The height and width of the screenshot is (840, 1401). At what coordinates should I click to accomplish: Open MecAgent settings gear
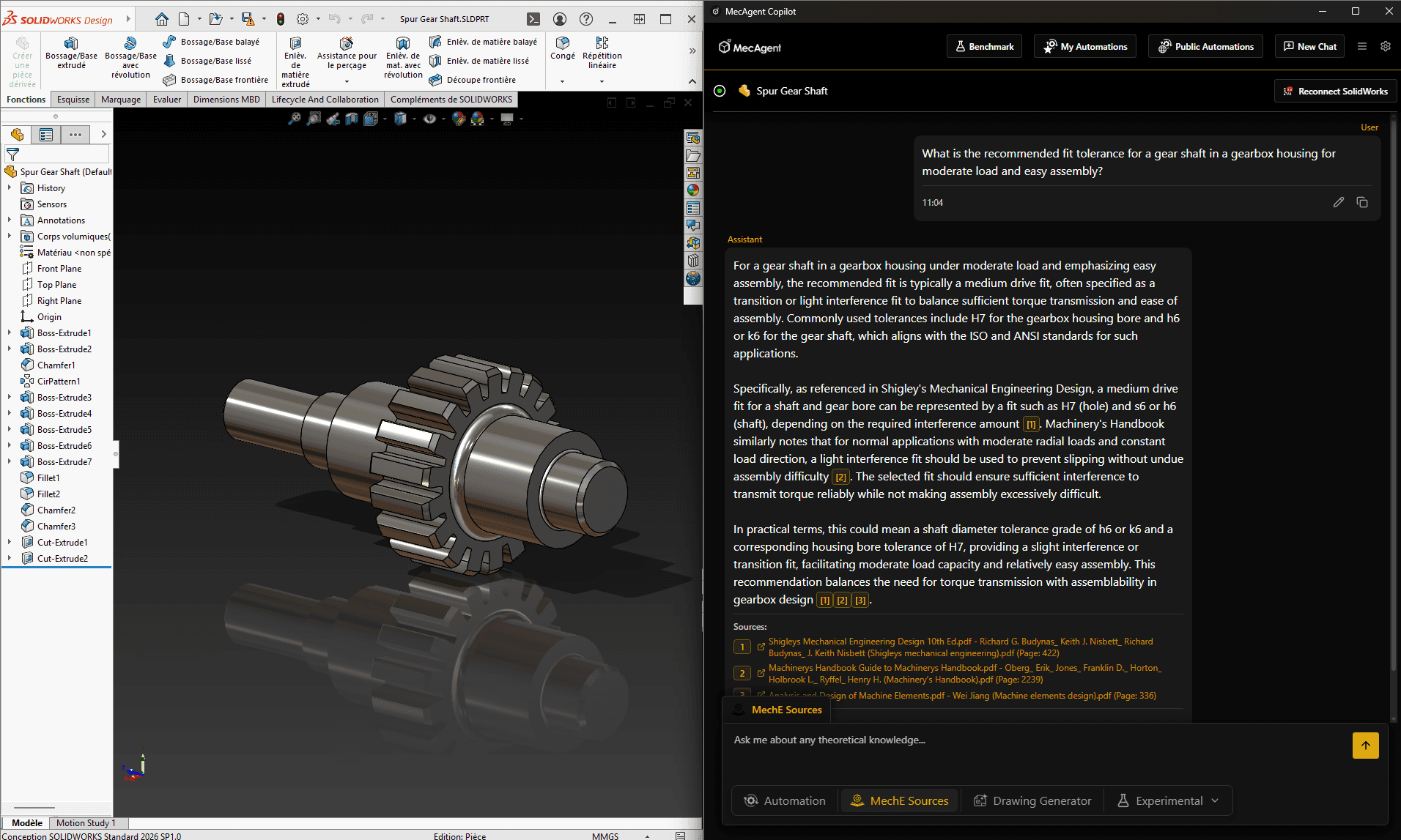point(1385,46)
